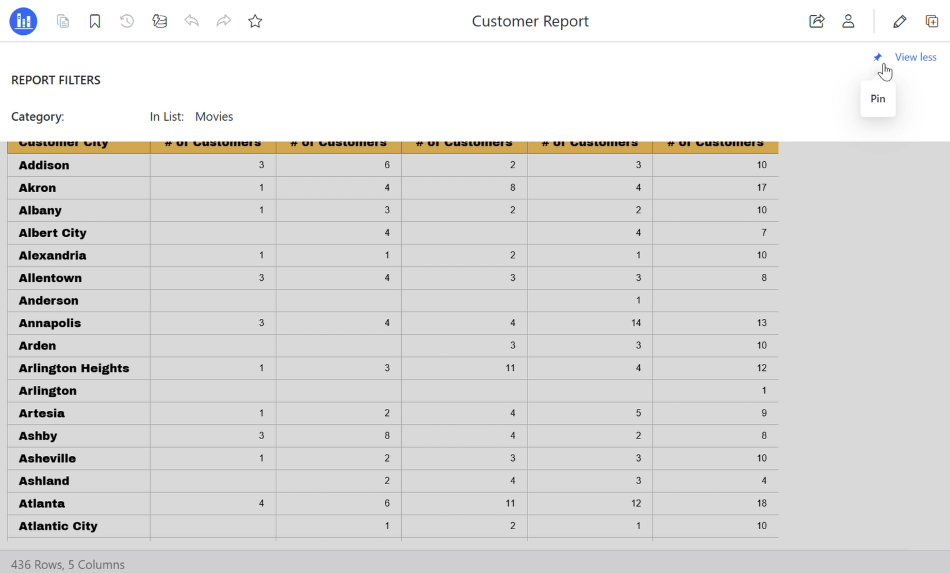Image resolution: width=950 pixels, height=573 pixels.
Task: Select the Annapolis row header
Action: (x=79, y=323)
